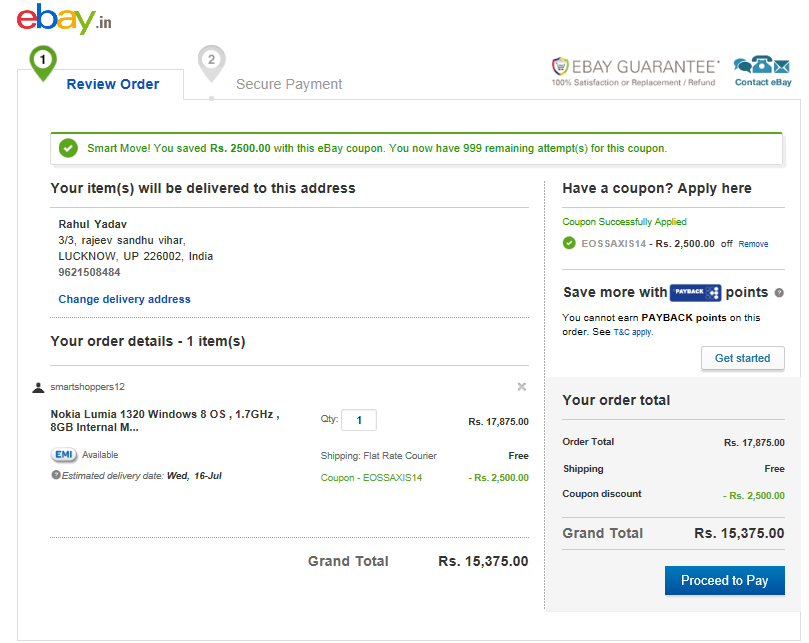The width and height of the screenshot is (809, 643).
Task: Click Change delivery address link
Action: (124, 299)
